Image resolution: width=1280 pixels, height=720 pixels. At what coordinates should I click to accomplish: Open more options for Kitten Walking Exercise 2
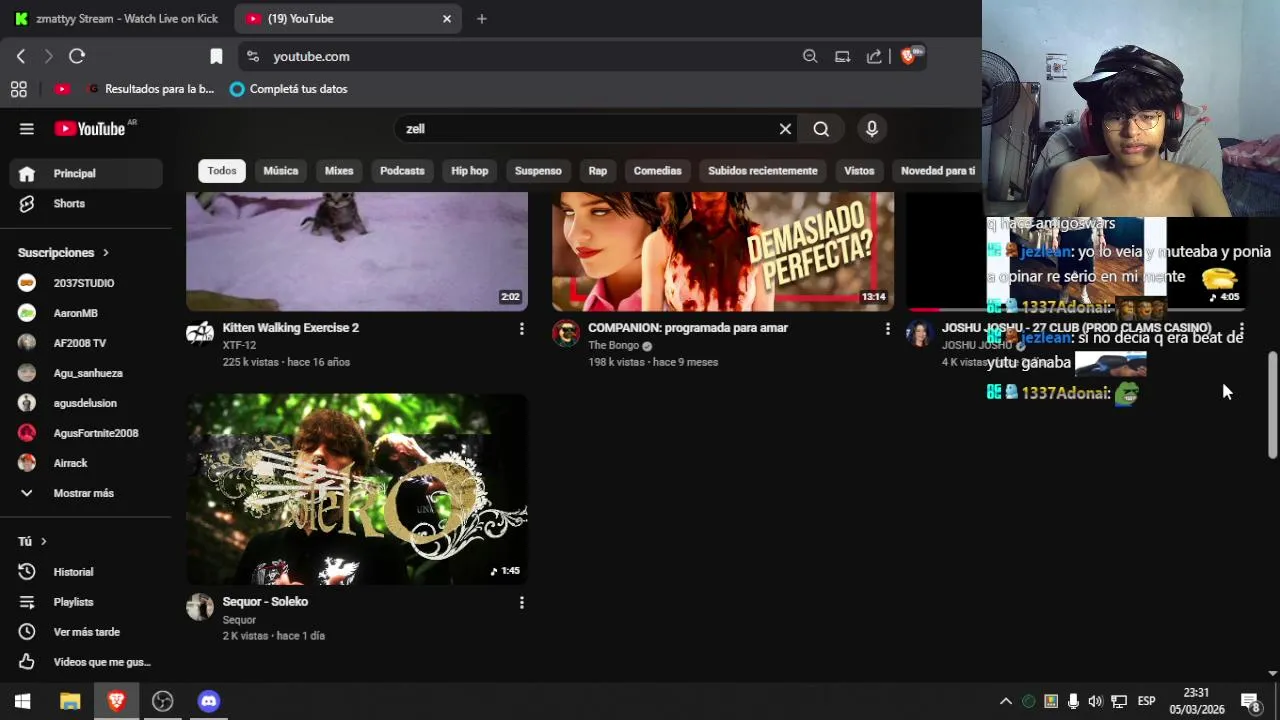521,329
